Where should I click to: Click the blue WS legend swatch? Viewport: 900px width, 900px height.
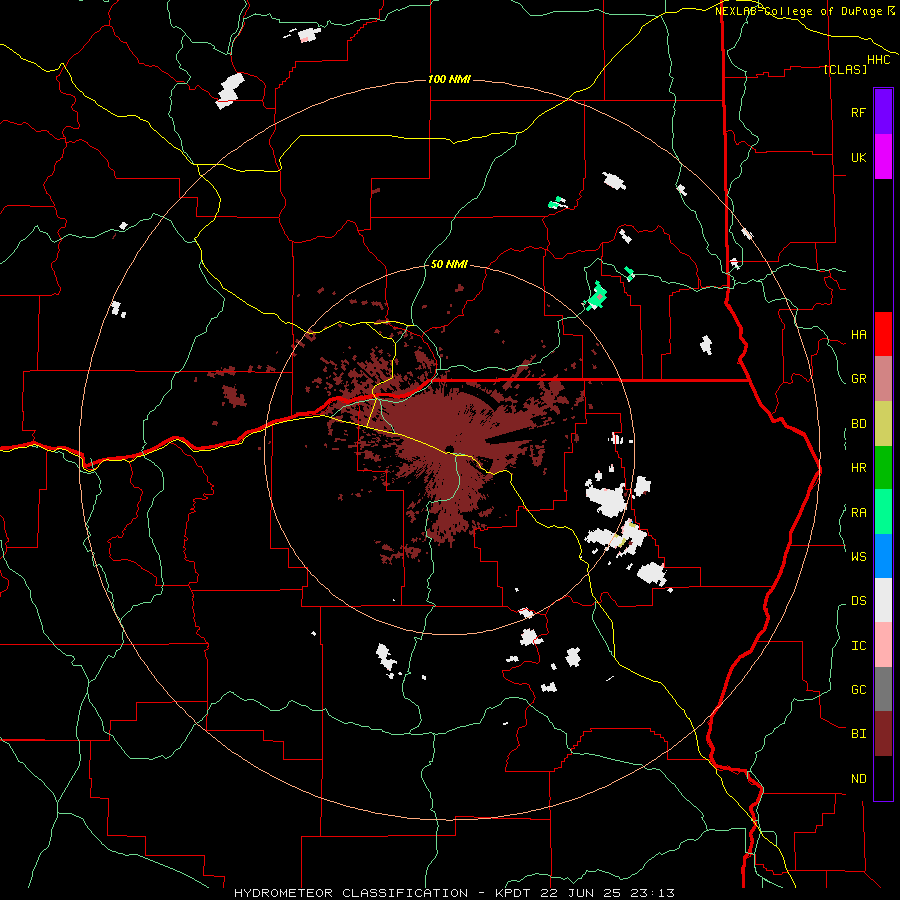pos(883,556)
